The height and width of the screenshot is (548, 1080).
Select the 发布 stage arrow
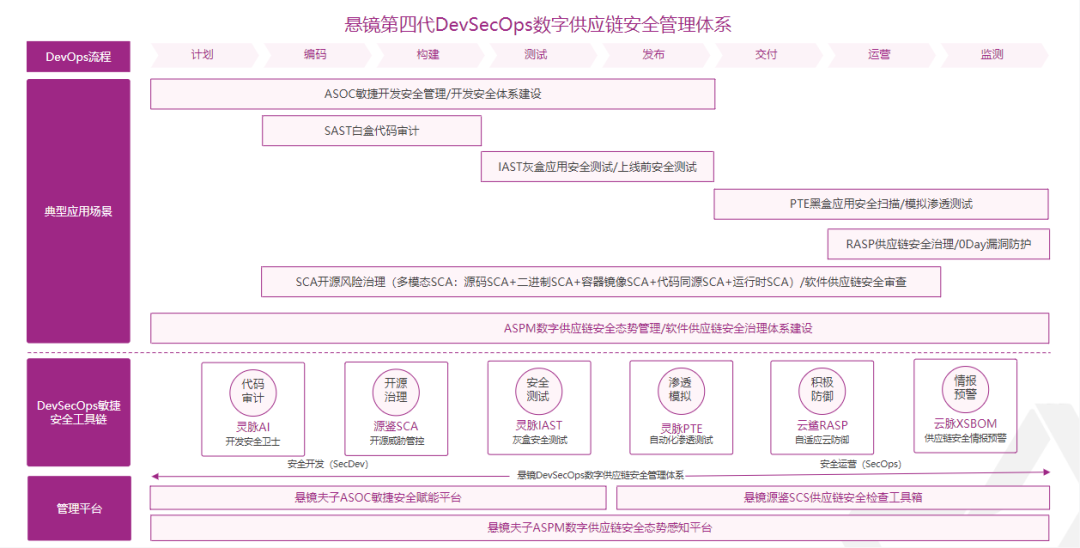[x=656, y=55]
